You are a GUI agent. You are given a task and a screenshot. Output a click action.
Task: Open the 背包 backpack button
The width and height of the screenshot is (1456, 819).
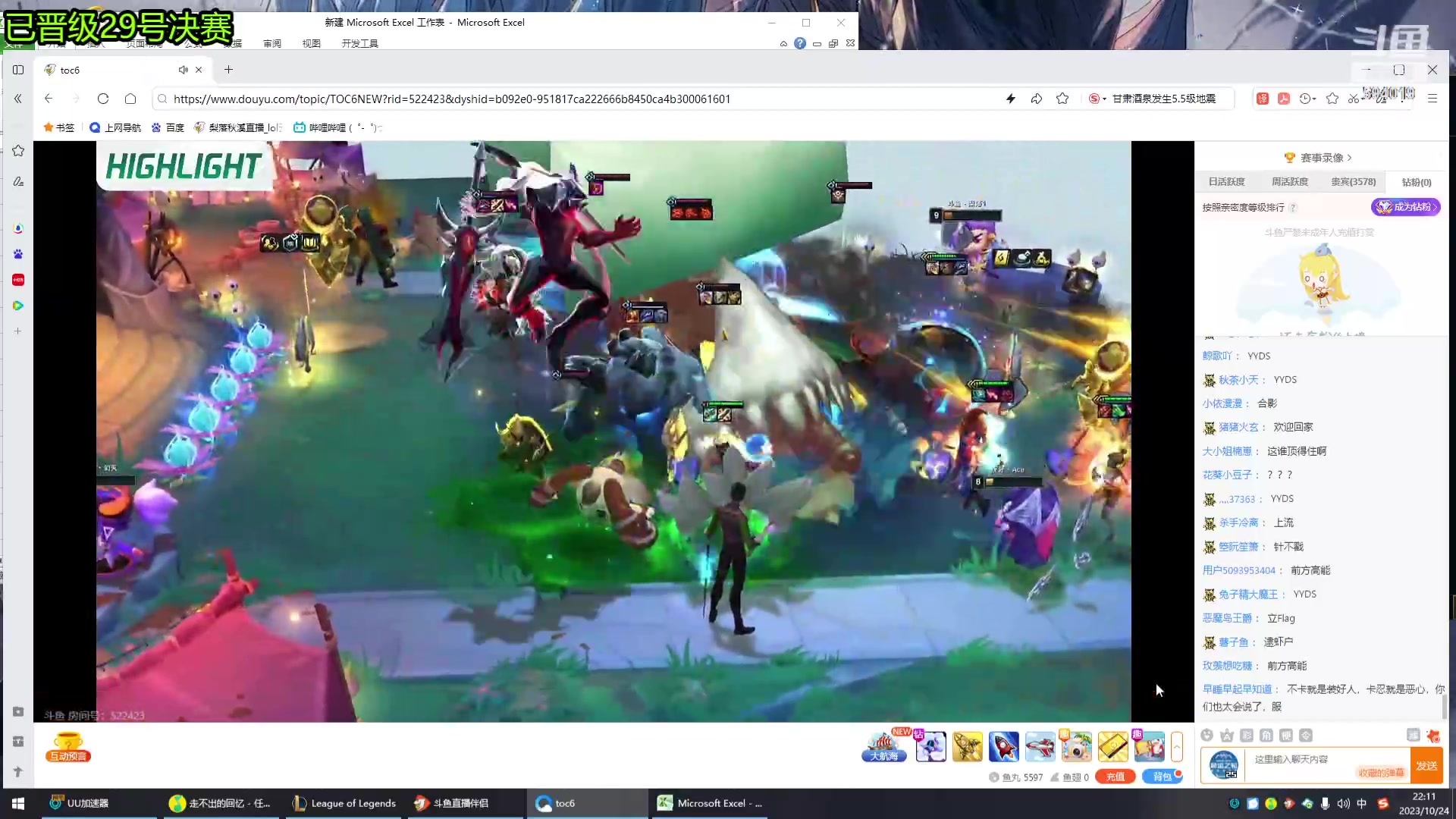pos(1163,777)
